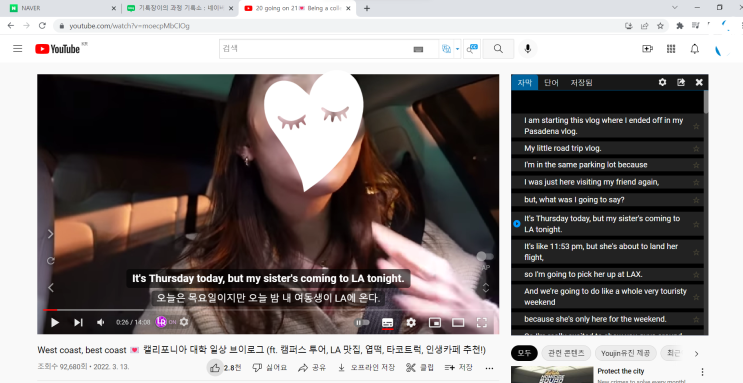Click the CC subtitle search icon
Screen dimensions: 743x383
pos(472,48)
